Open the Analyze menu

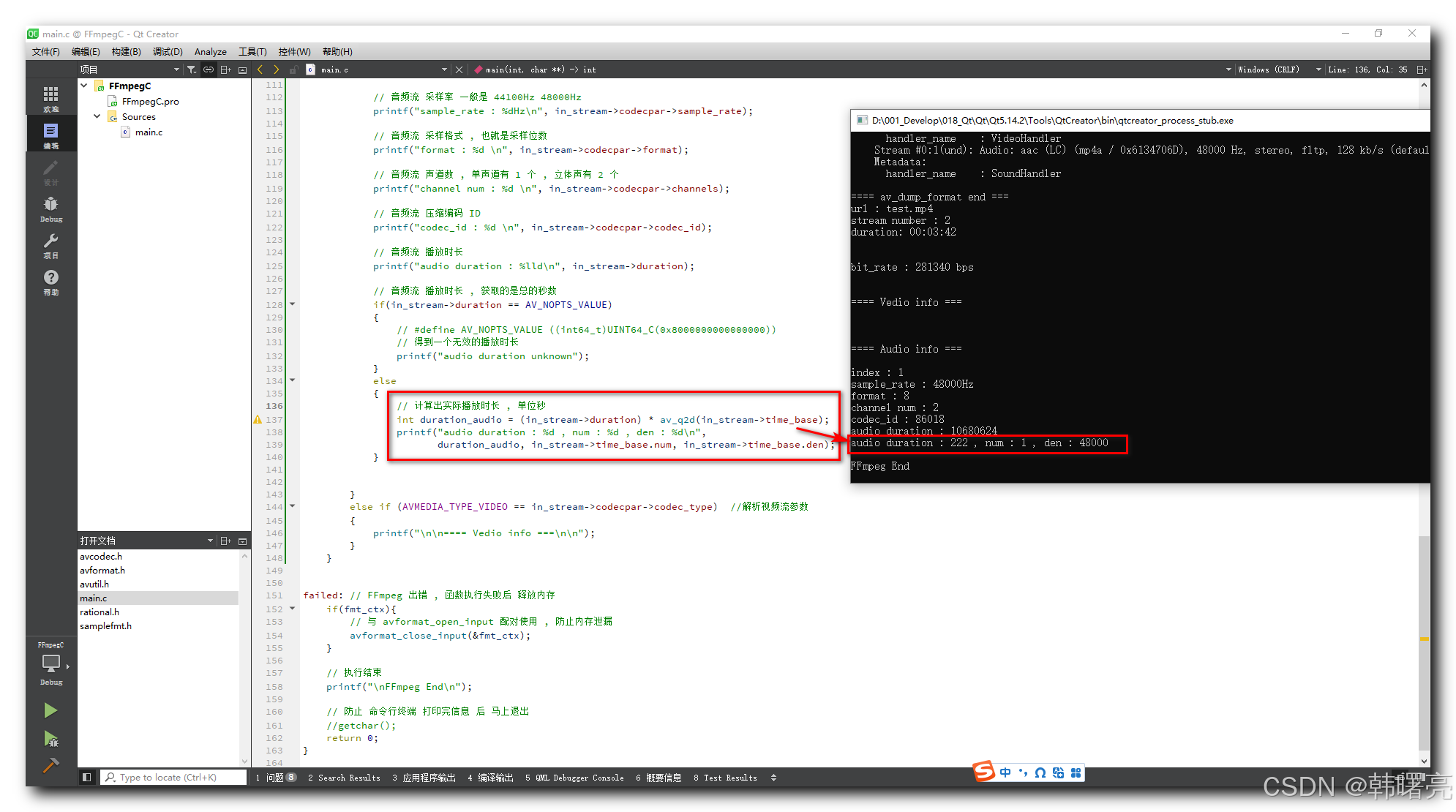[210, 52]
